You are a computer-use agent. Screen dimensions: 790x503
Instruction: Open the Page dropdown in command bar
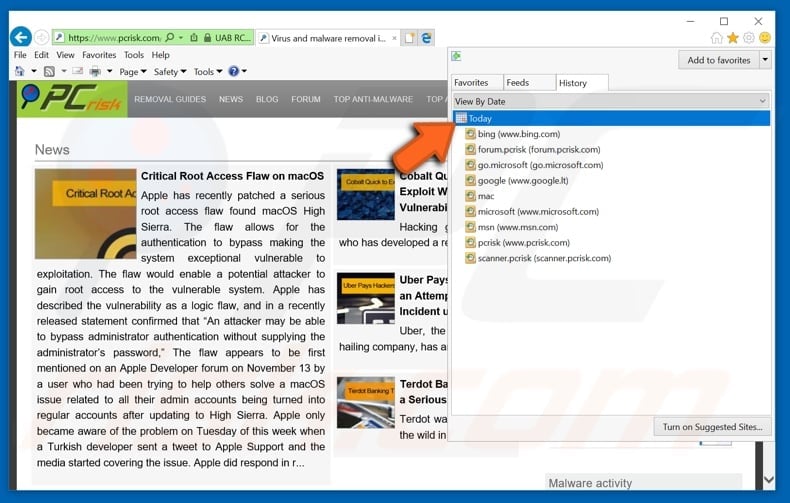coord(133,72)
